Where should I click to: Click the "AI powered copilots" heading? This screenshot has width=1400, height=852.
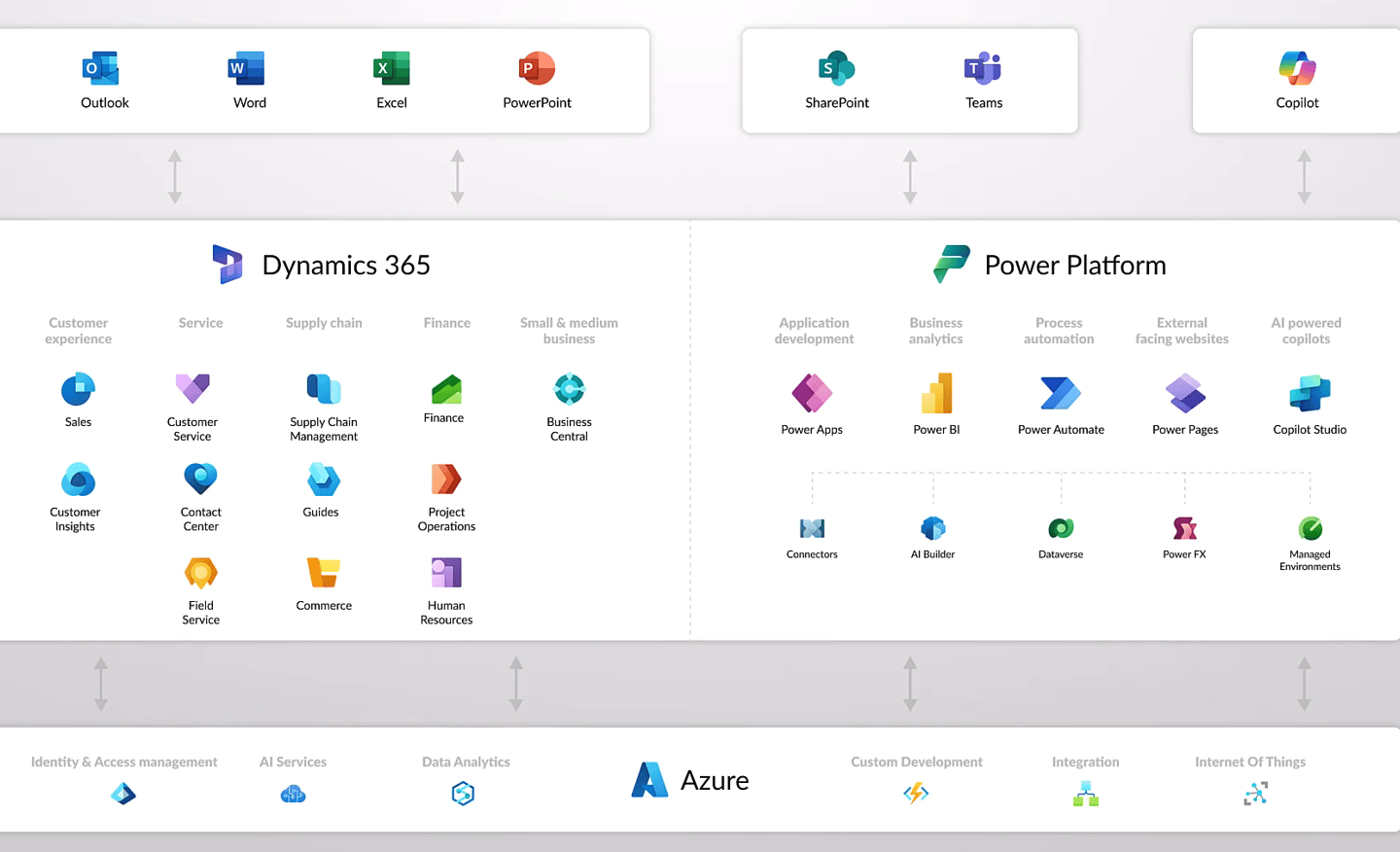(1306, 331)
